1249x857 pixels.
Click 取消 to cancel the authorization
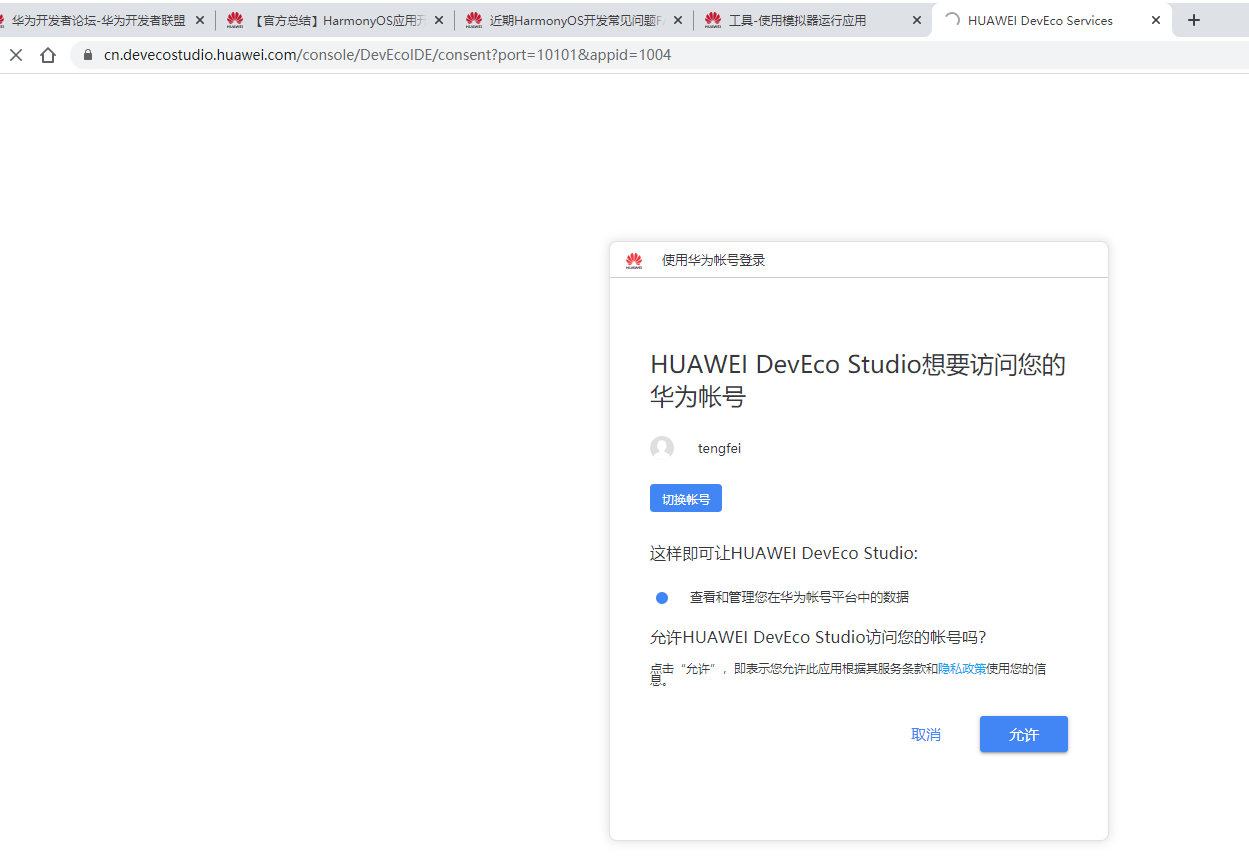[x=925, y=734]
